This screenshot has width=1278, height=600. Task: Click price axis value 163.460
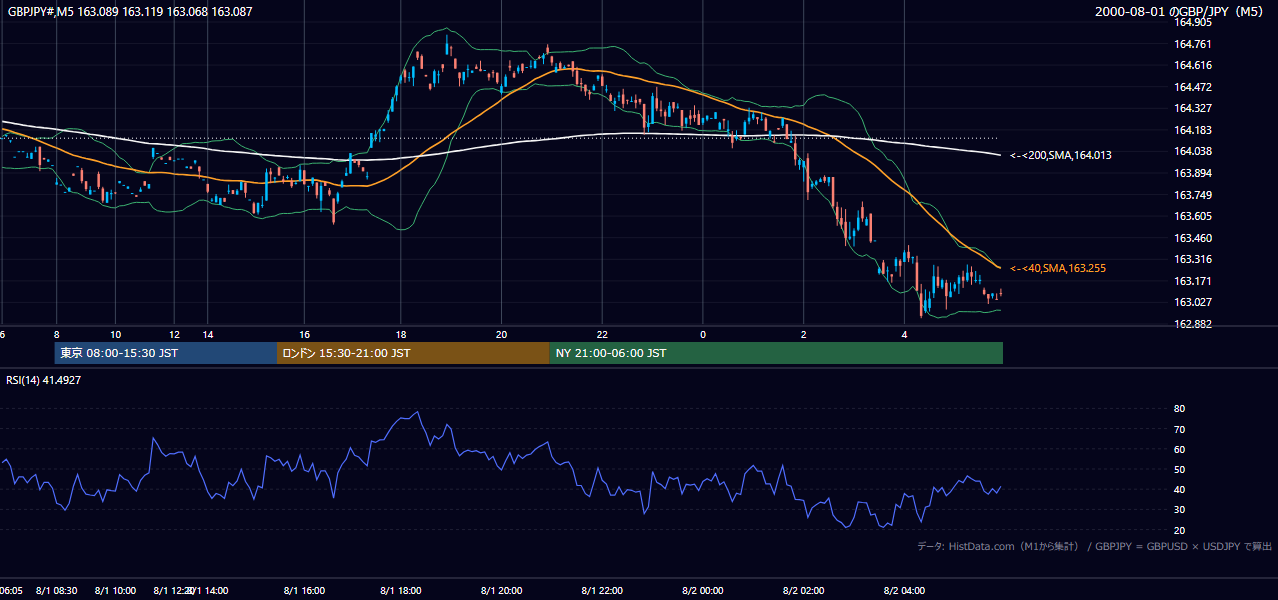(1194, 238)
